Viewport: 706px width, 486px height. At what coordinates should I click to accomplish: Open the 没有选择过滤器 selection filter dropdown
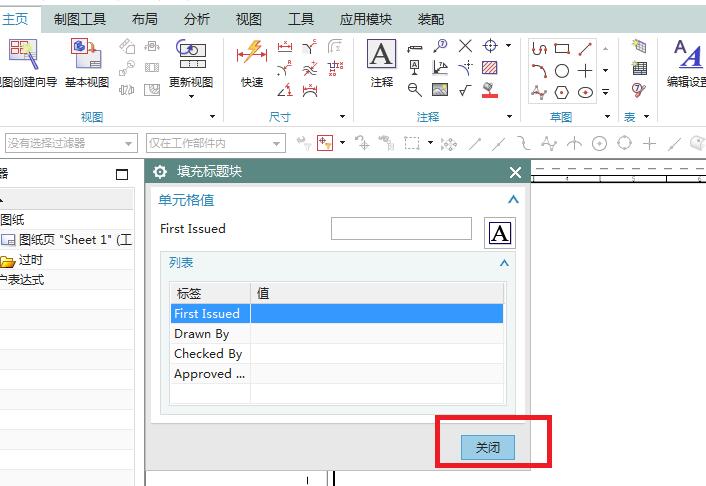click(70, 144)
